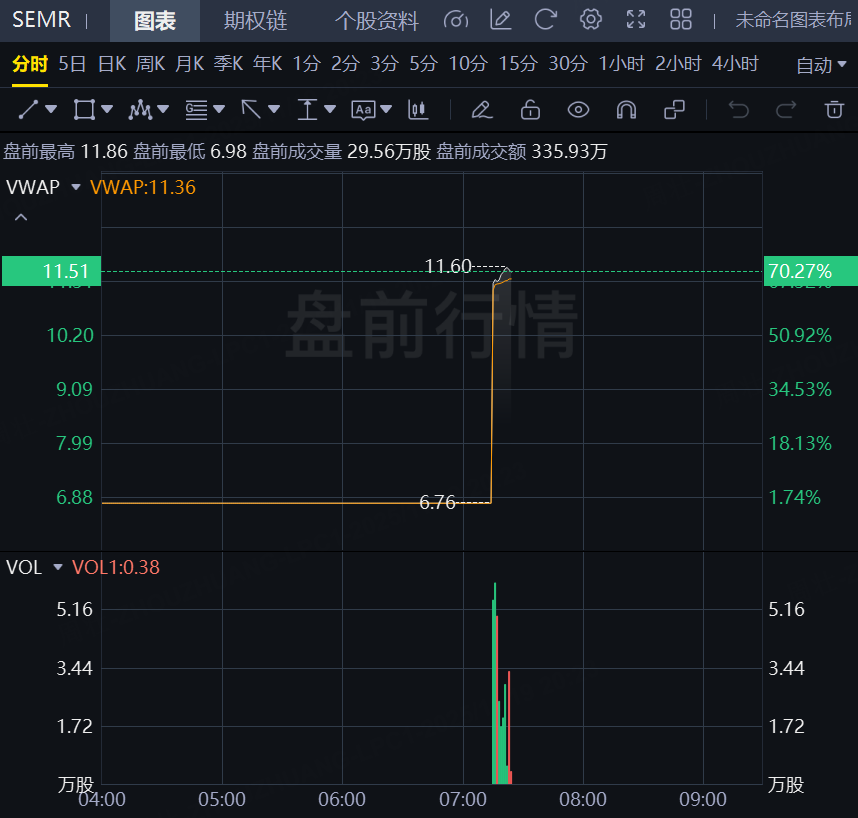Select the 月K timeframe

190,64
